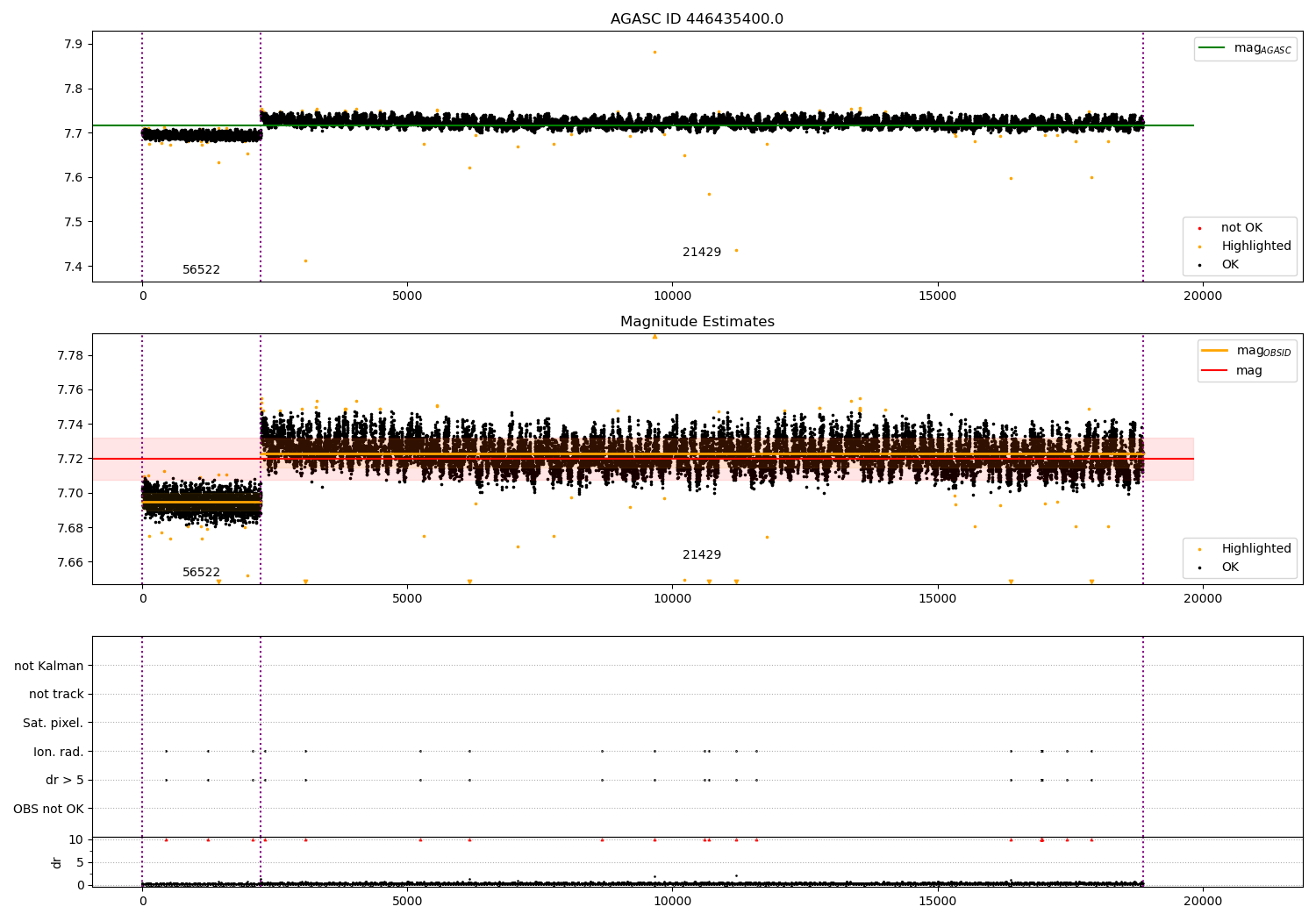Click the 'OBS not OK' axis label
The width and height of the screenshot is (1316, 921).
[49, 809]
